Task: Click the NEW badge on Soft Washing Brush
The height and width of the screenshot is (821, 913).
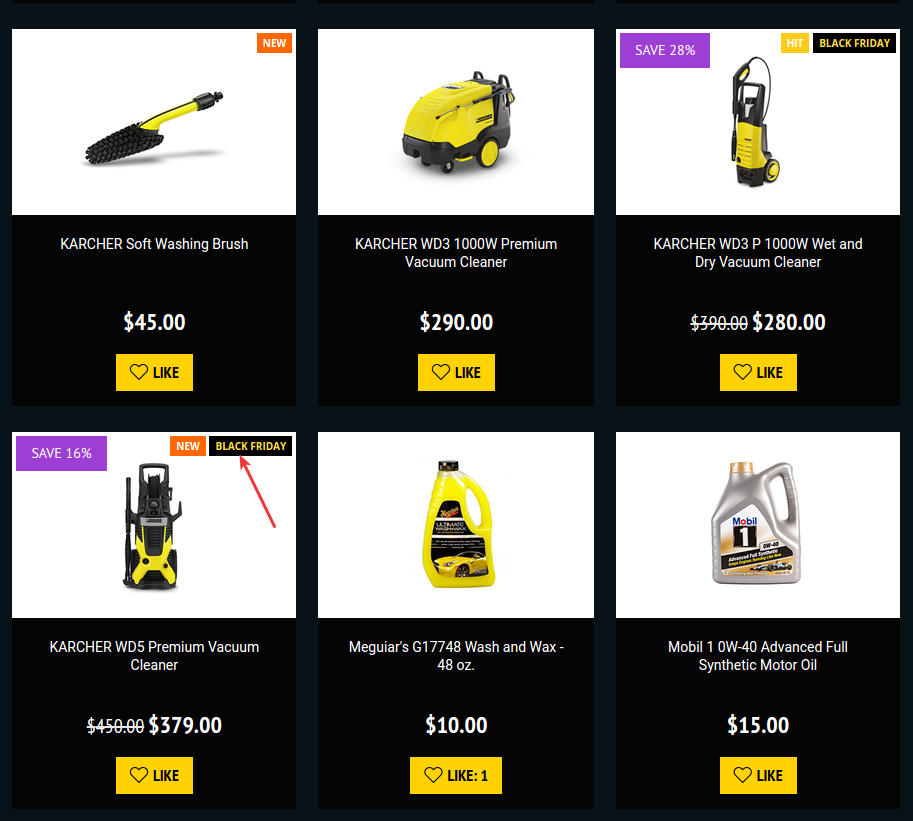Action: [x=274, y=43]
